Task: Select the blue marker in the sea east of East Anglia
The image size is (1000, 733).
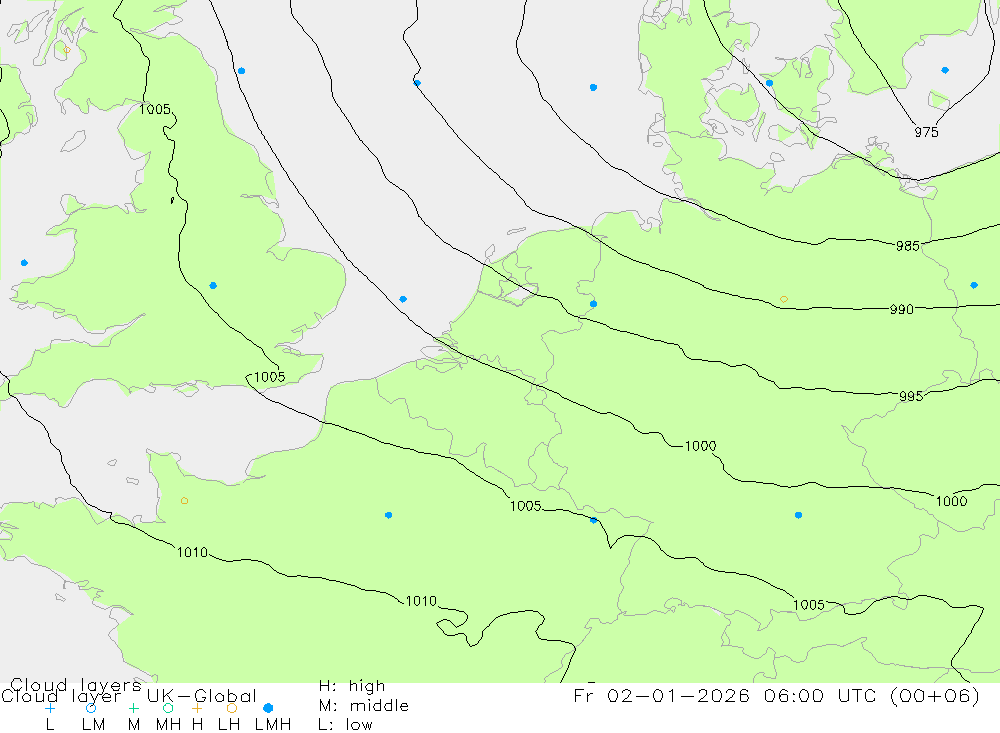Action: pos(403,299)
